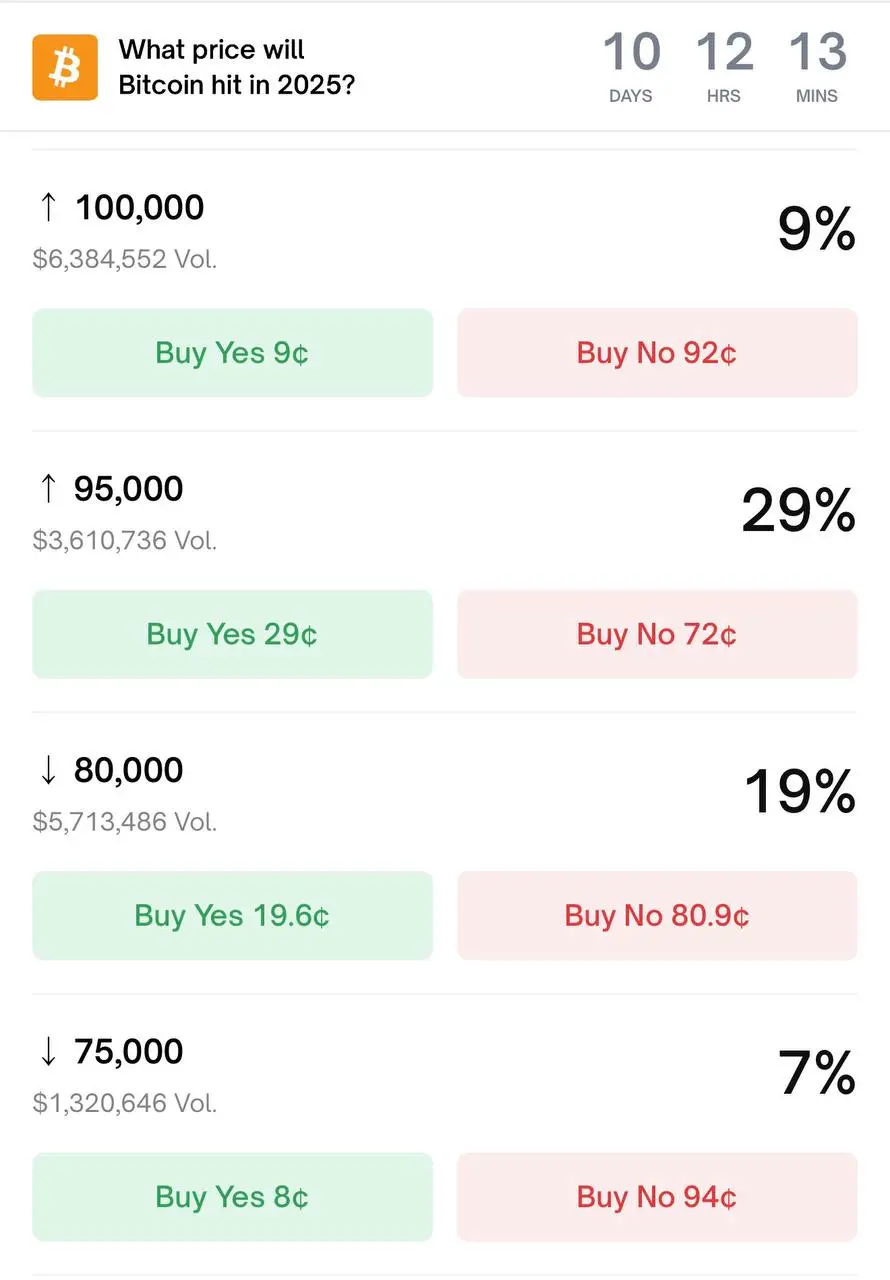Click the $6,384,552 Vol. text

[125, 260]
